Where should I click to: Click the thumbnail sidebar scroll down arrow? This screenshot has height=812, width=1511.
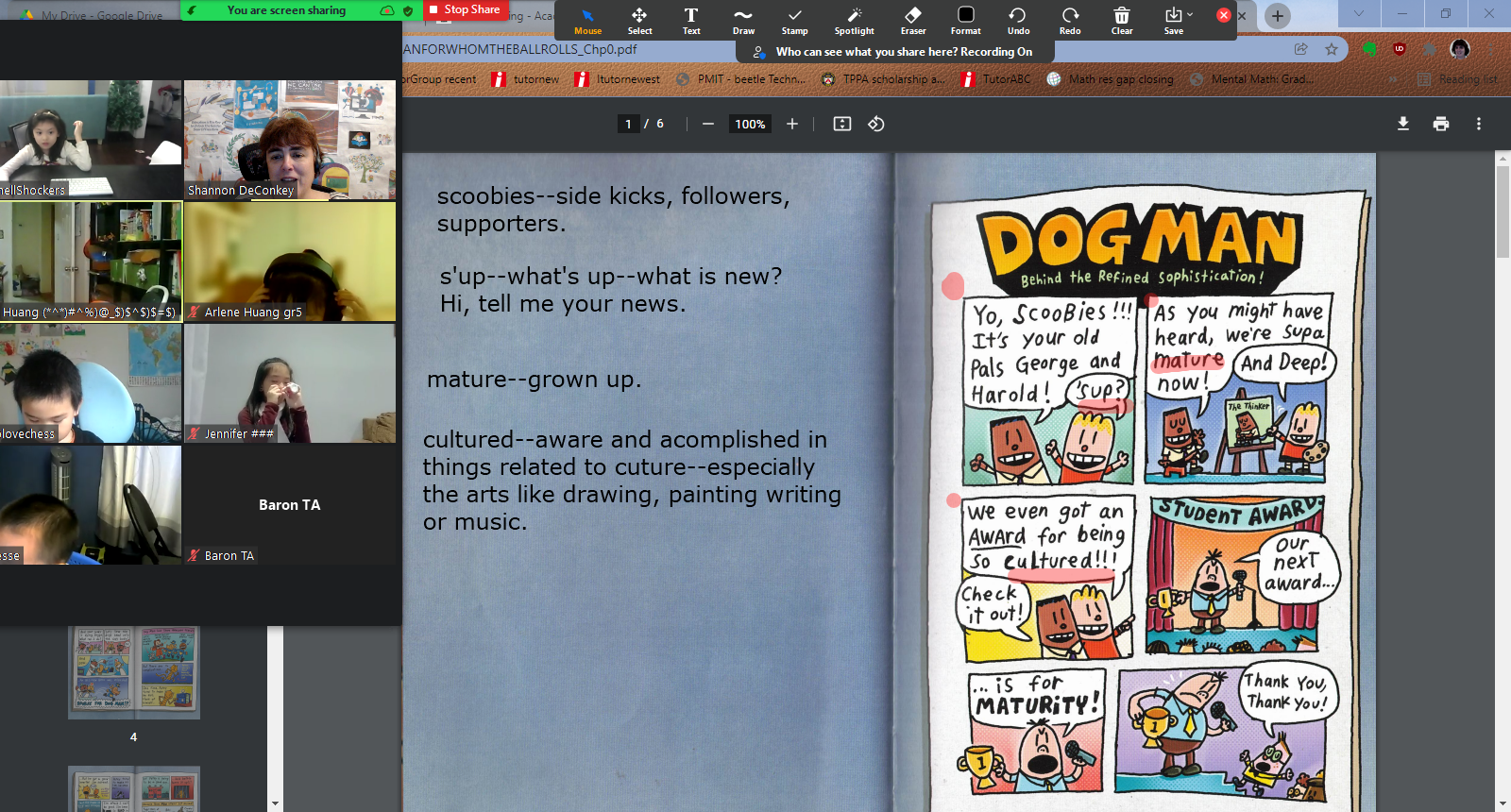click(275, 804)
